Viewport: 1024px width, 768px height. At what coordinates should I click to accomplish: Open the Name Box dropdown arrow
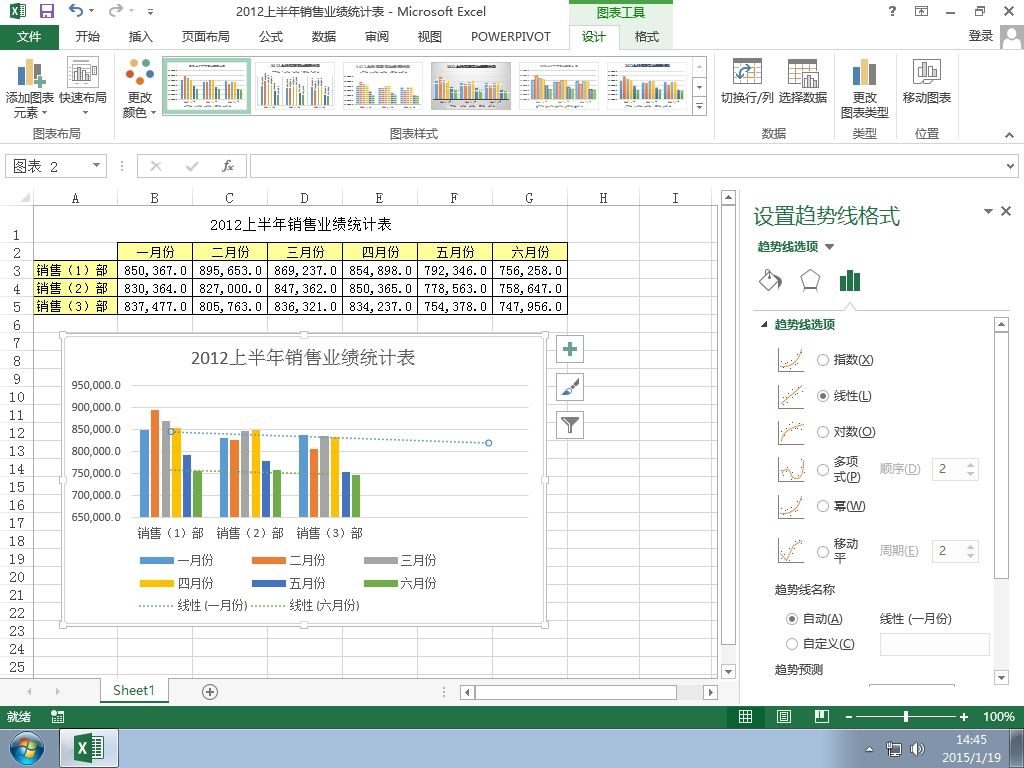(x=97, y=166)
